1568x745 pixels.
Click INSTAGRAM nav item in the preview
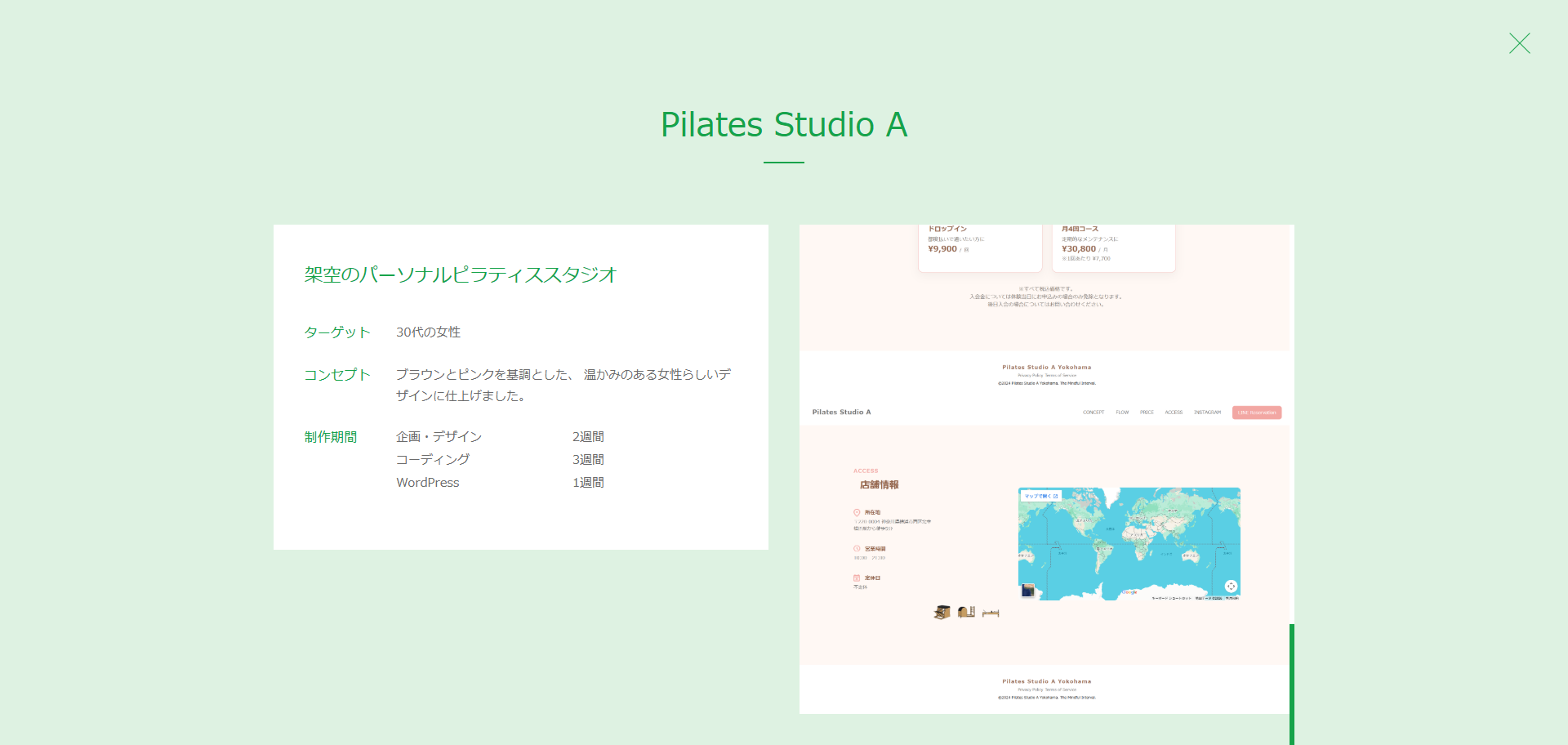point(1207,413)
